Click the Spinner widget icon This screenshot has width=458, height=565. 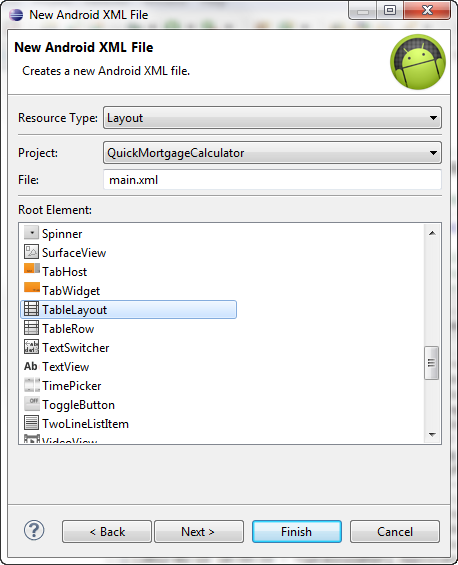(x=31, y=233)
